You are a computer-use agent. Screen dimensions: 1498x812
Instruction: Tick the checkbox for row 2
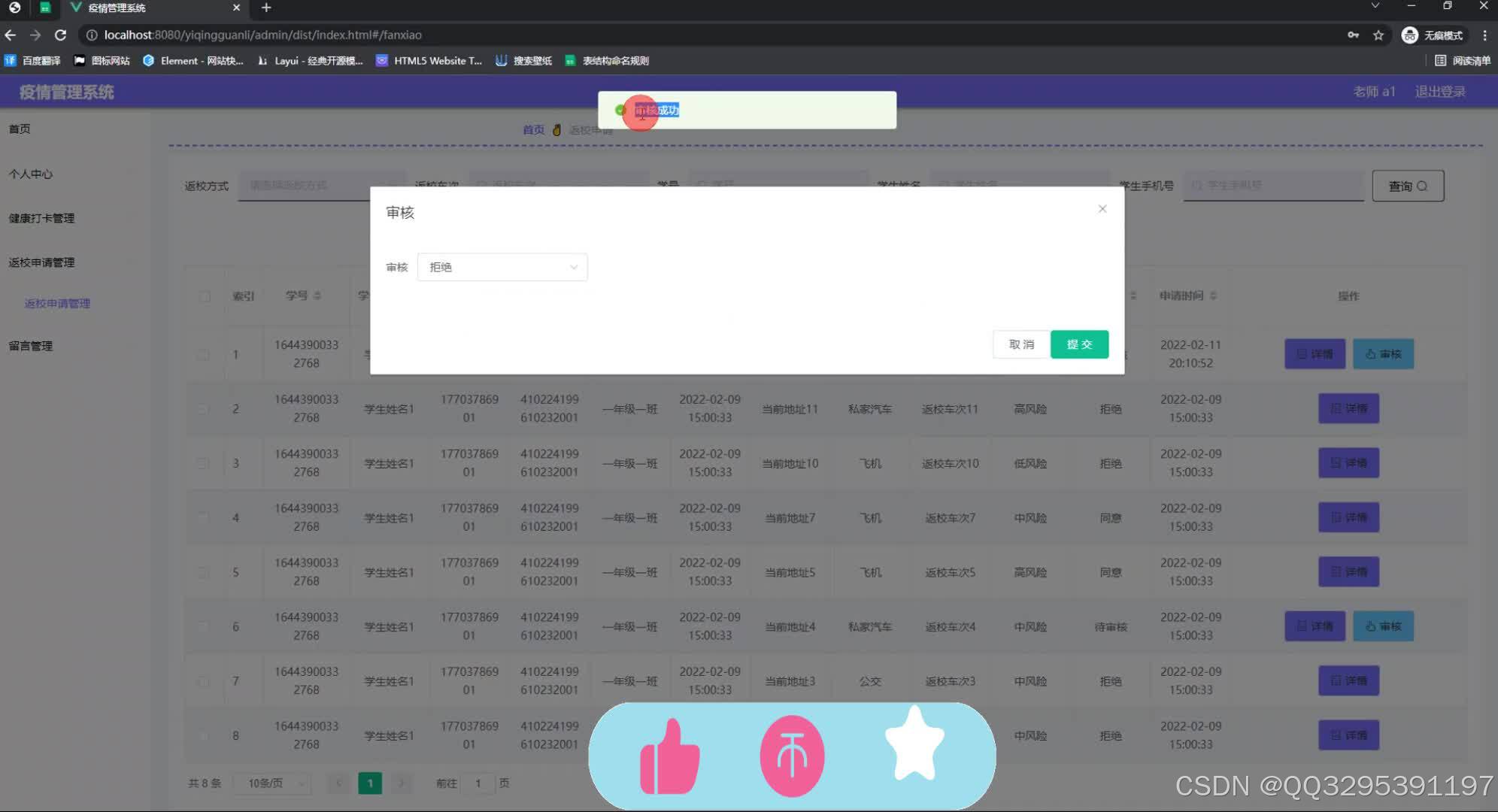[203, 408]
